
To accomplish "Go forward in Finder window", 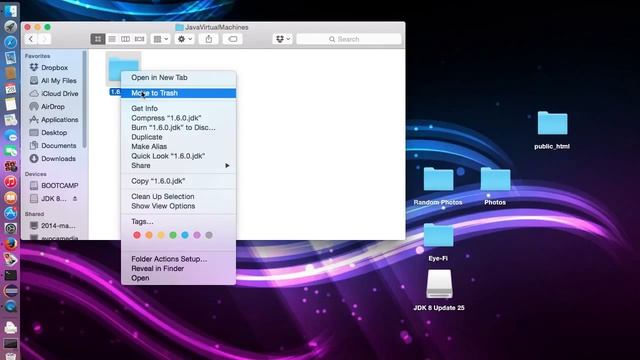I will 44,39.
